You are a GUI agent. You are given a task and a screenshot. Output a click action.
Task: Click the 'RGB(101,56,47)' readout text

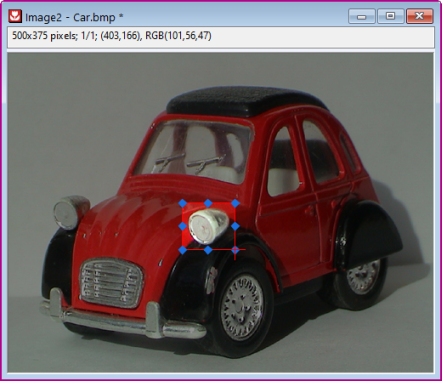tap(178, 36)
